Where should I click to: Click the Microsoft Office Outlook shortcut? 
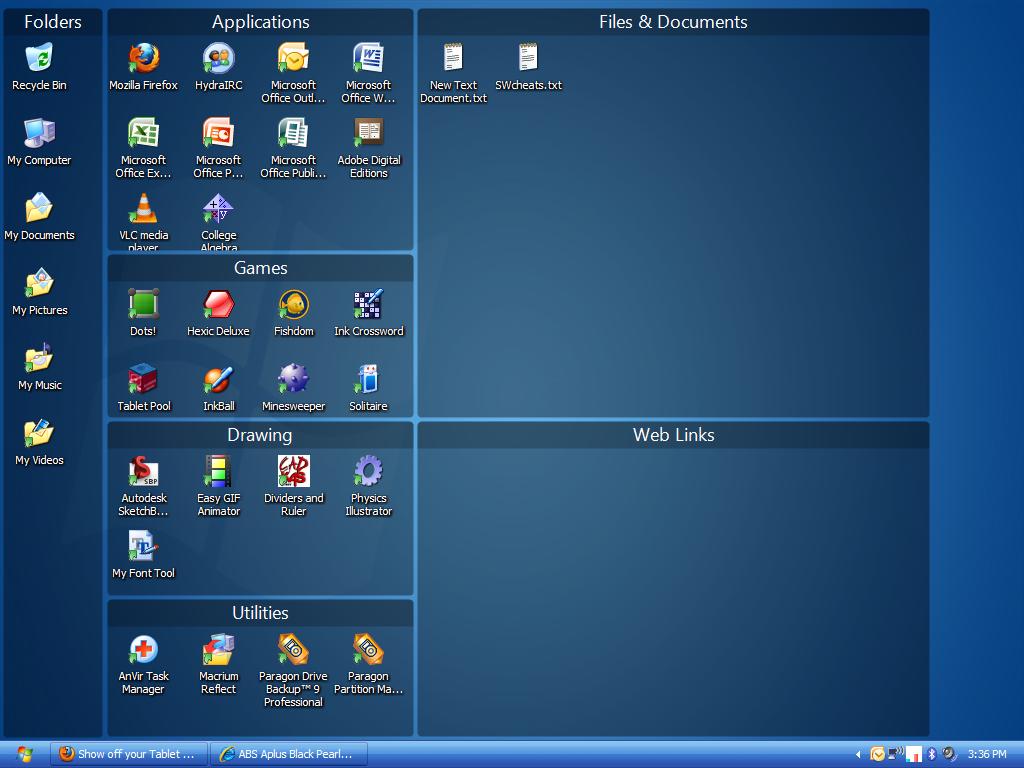pos(293,57)
